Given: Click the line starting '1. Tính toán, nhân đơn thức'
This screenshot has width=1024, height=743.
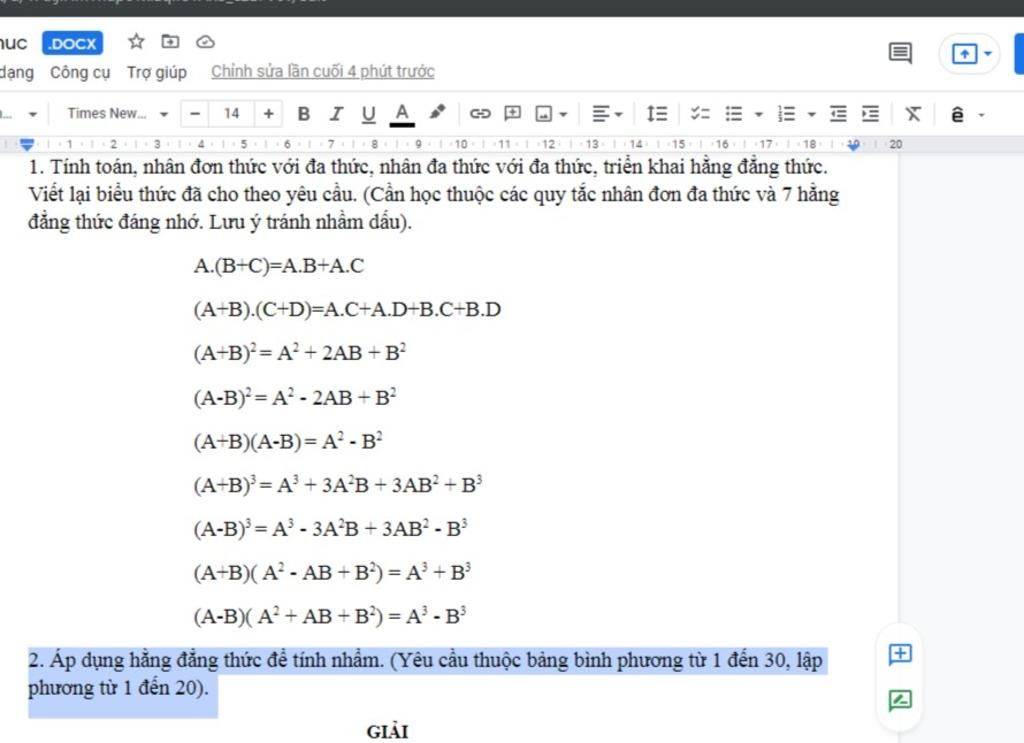Looking at the screenshot, I should [428, 167].
